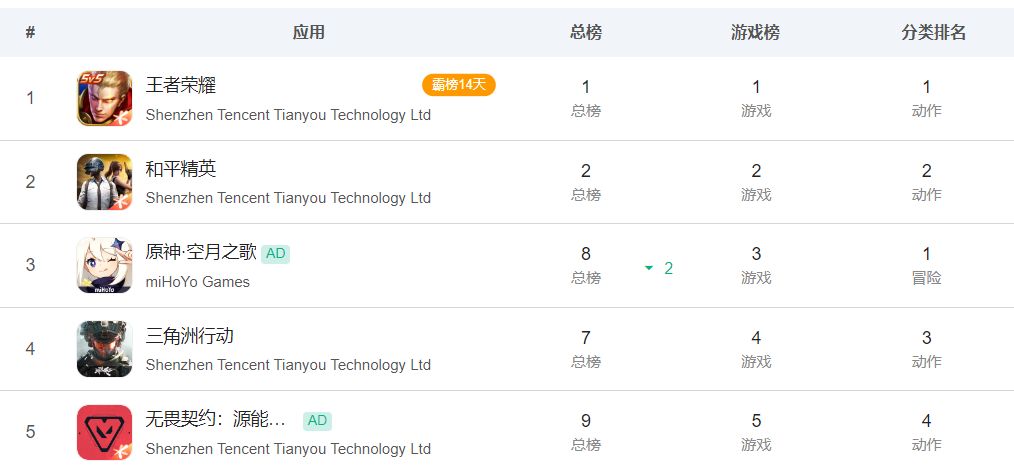Sort by 总榜 column header
The image size is (1014, 473).
pyautogui.click(x=586, y=33)
